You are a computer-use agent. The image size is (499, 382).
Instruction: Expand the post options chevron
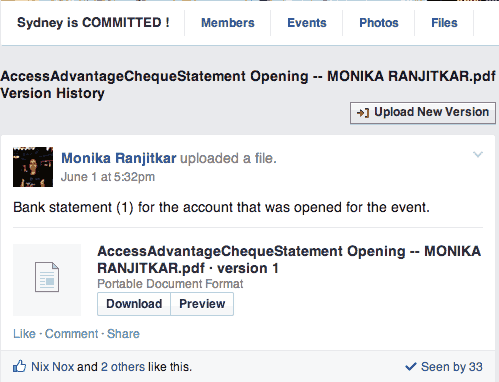point(478,154)
